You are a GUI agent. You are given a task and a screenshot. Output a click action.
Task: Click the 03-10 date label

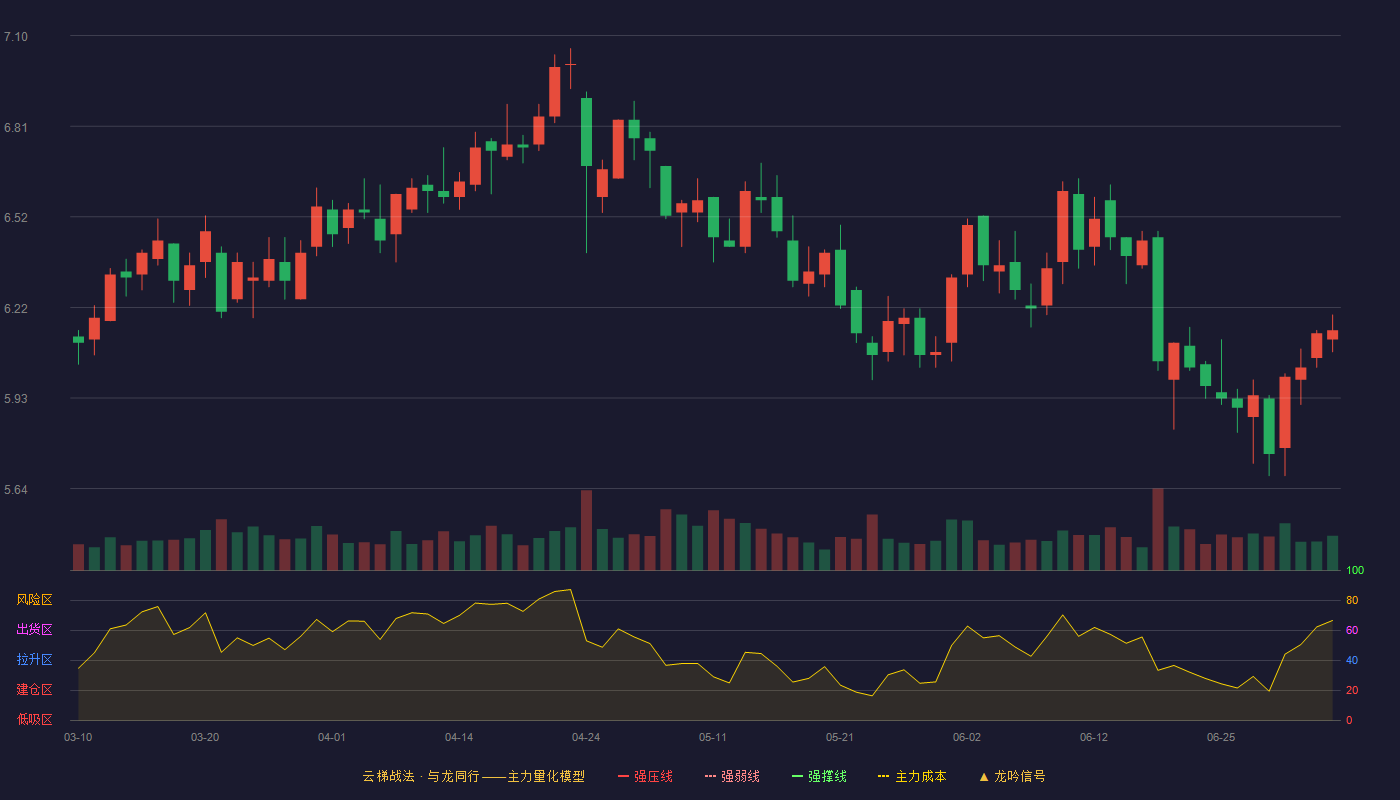pos(78,737)
